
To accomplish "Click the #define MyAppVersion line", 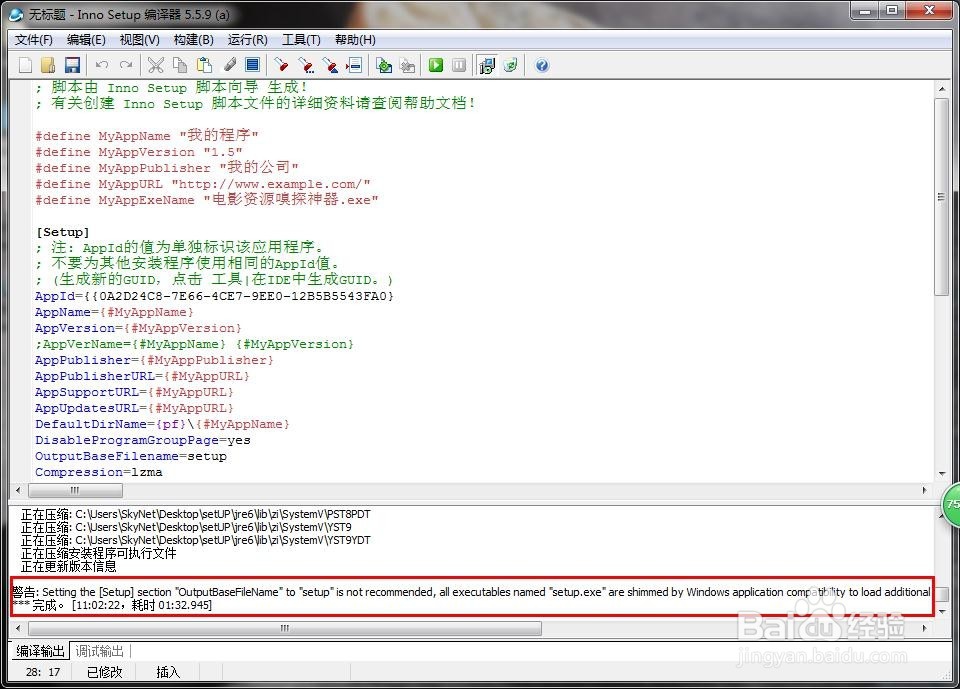I will coord(138,151).
